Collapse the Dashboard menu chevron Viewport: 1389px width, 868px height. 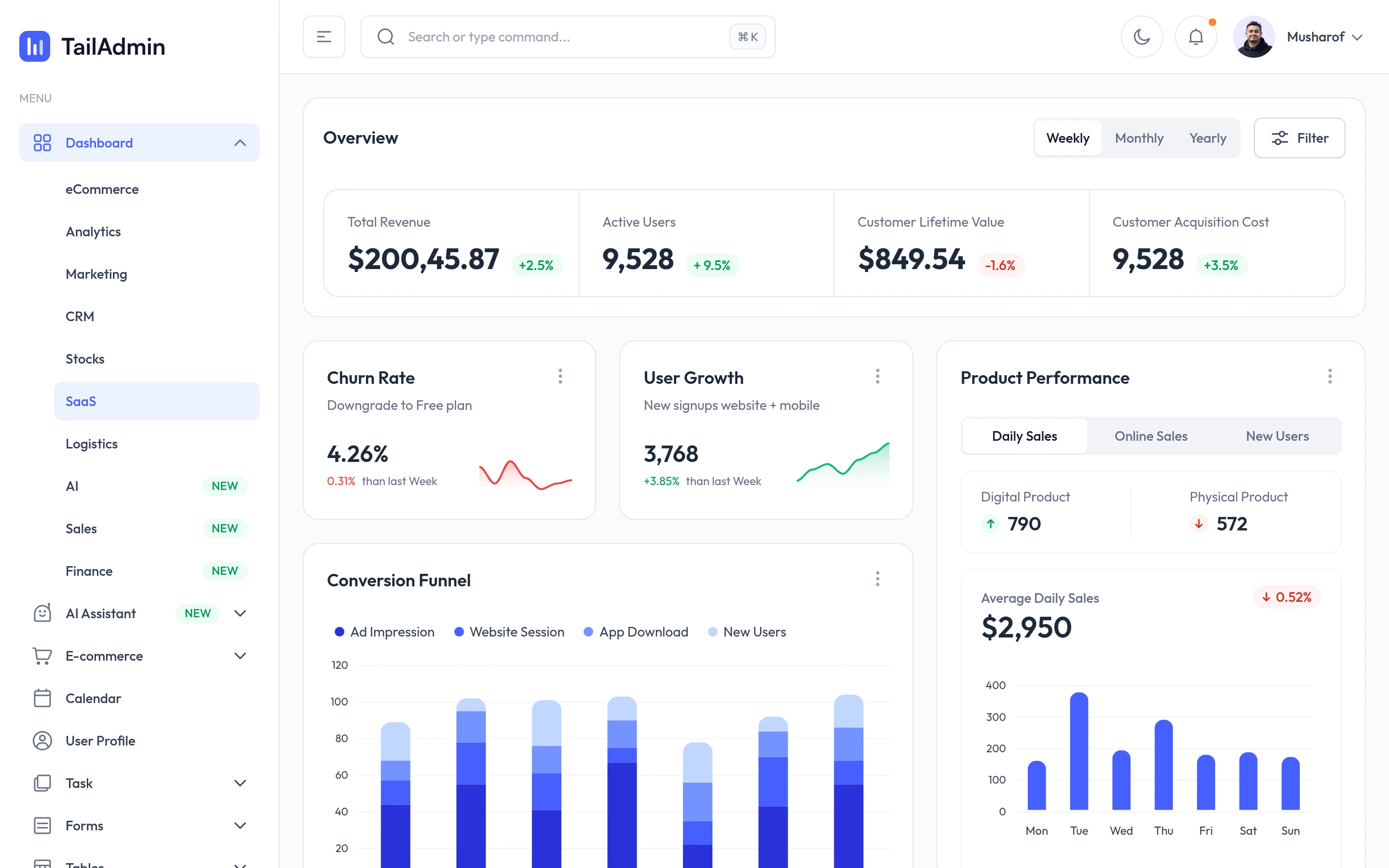[x=240, y=142]
